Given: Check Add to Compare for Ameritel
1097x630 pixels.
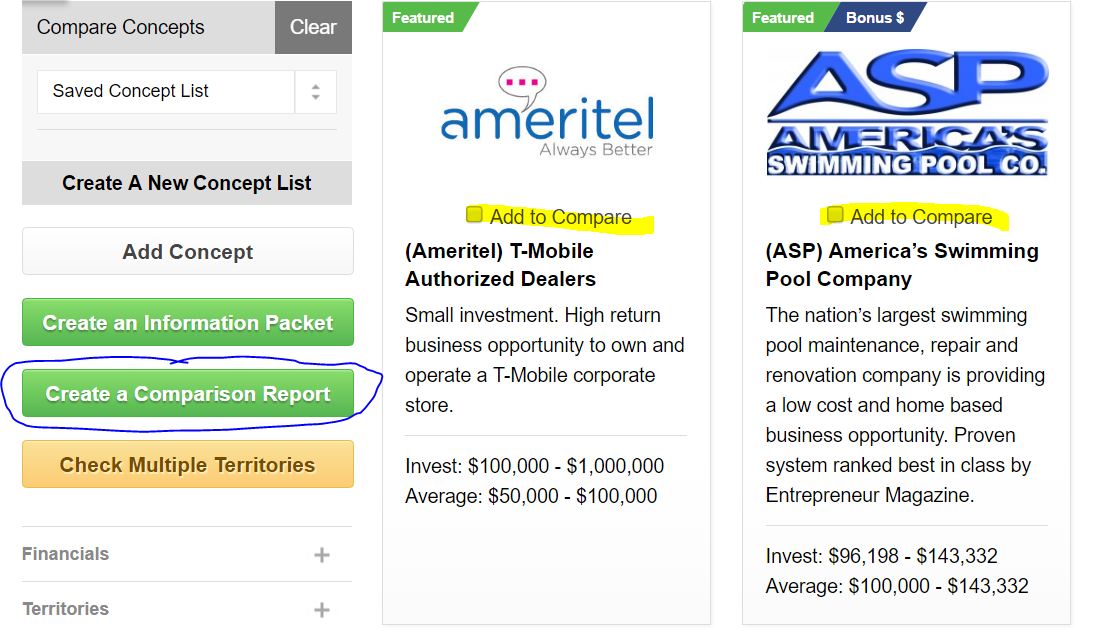Looking at the screenshot, I should point(474,214).
